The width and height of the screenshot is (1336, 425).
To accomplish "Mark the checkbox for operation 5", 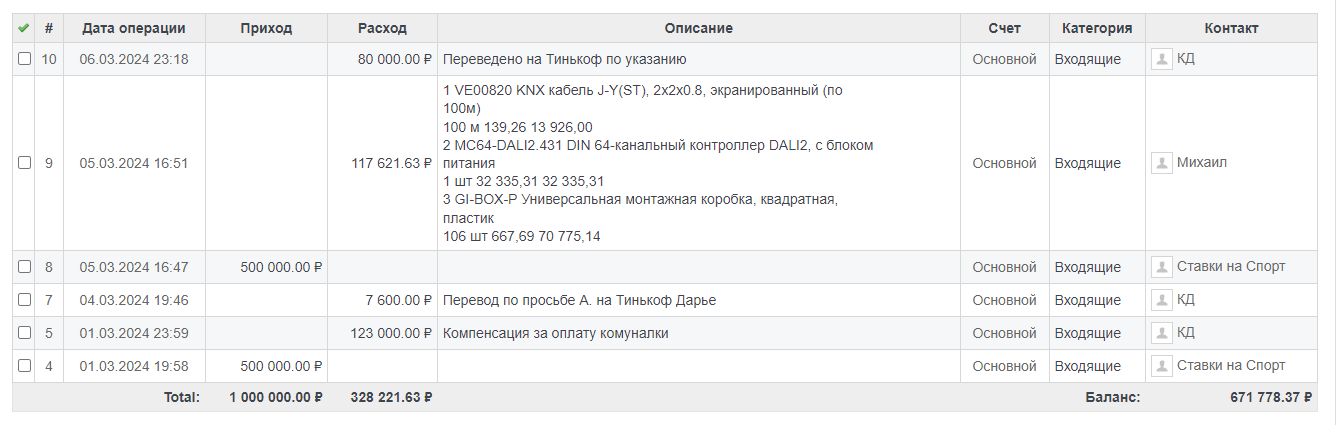I will click(x=24, y=333).
